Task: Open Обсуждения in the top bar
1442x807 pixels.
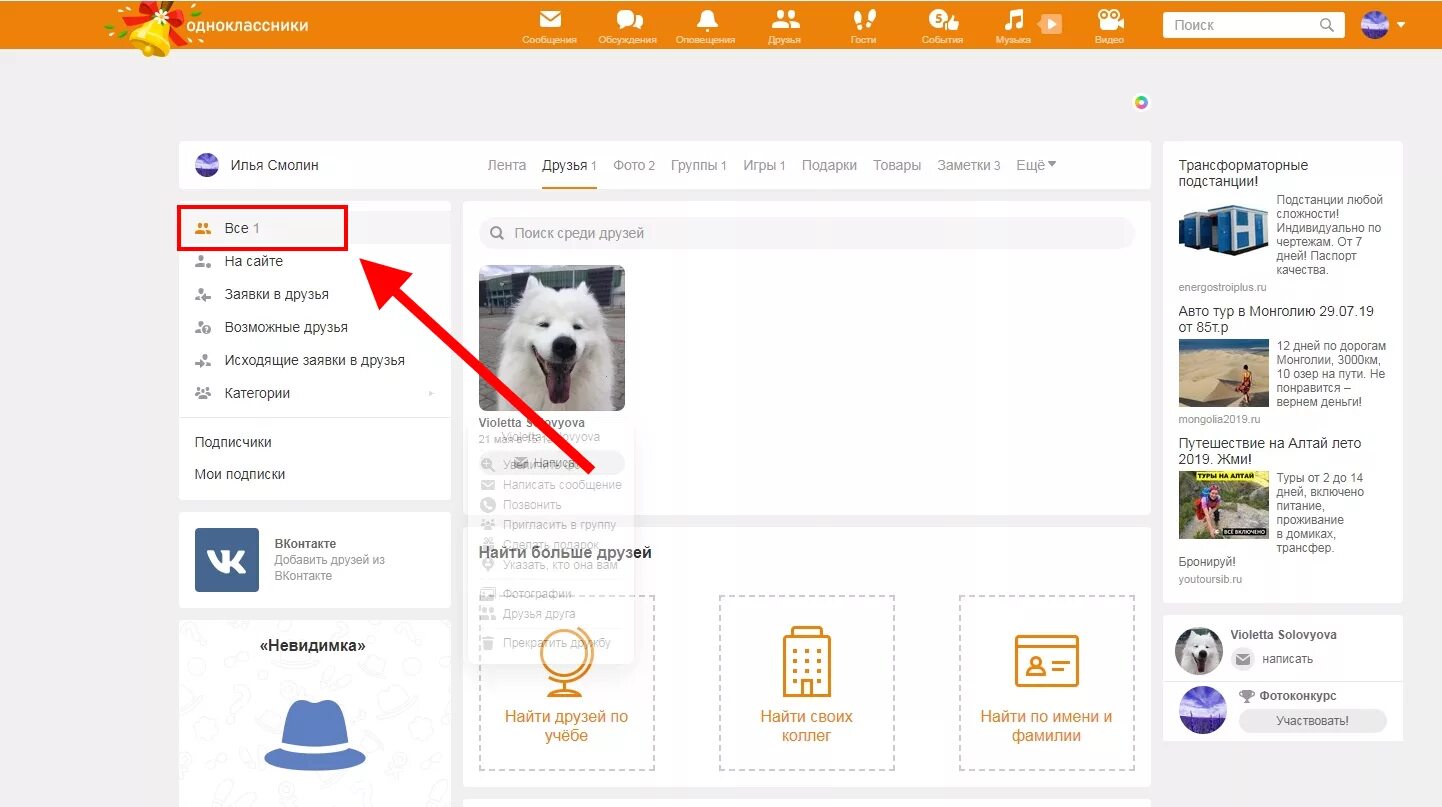Action: (628, 26)
